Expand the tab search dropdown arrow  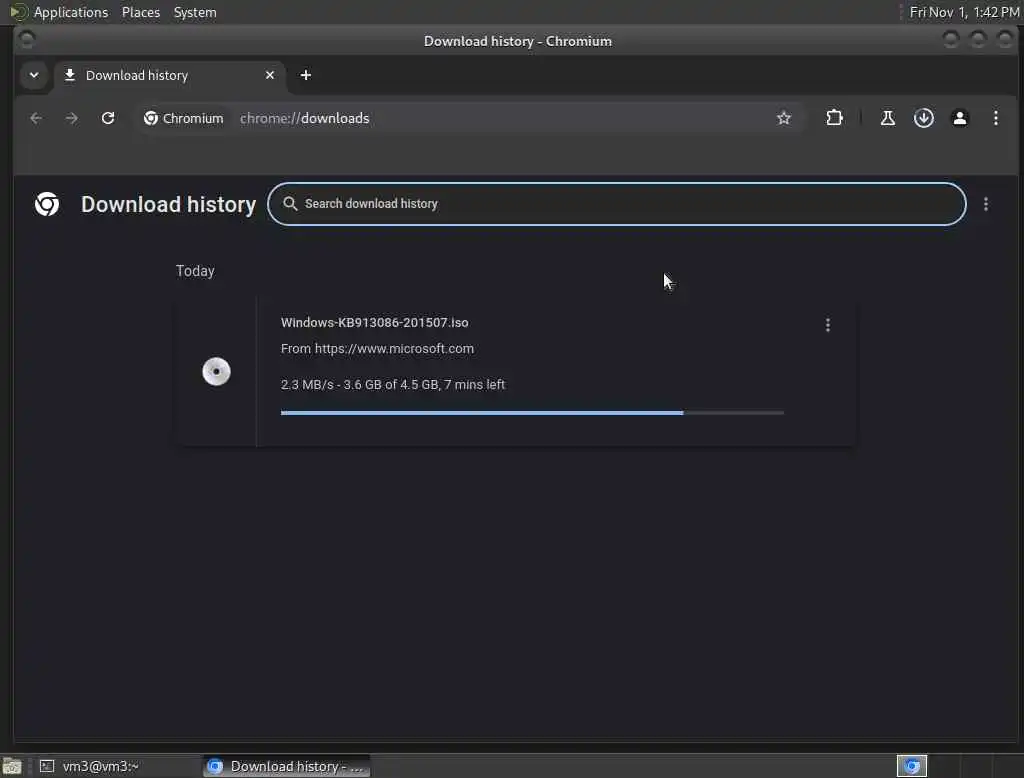34,75
